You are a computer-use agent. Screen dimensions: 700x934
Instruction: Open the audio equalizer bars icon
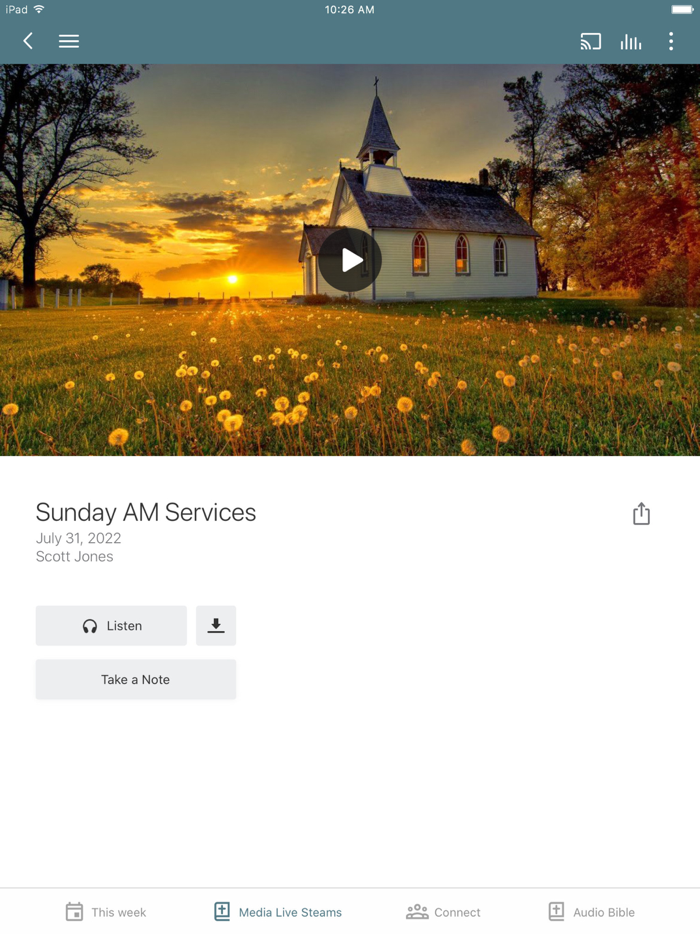tap(631, 41)
